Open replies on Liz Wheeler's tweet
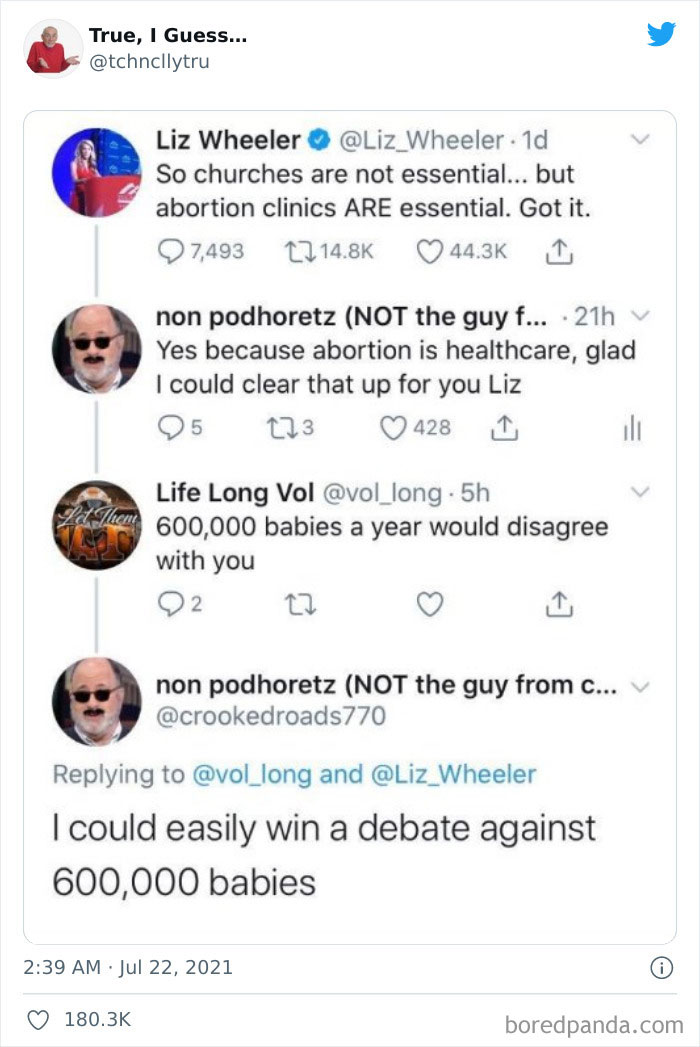This screenshot has height=1047, width=700. click(x=170, y=252)
